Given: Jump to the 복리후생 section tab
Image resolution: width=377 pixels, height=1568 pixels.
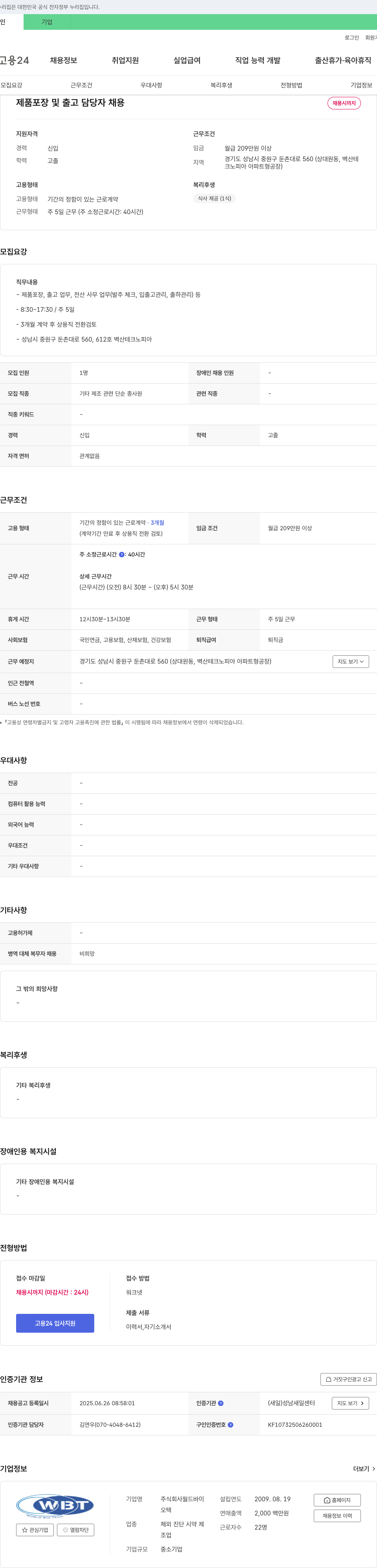Looking at the screenshot, I should (x=222, y=85).
